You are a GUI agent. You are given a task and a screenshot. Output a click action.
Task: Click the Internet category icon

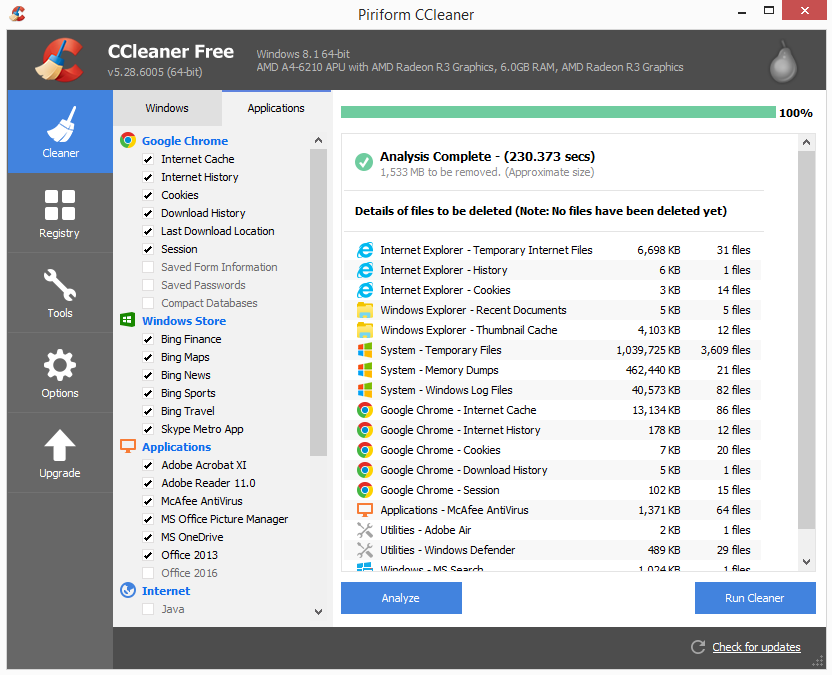128,590
